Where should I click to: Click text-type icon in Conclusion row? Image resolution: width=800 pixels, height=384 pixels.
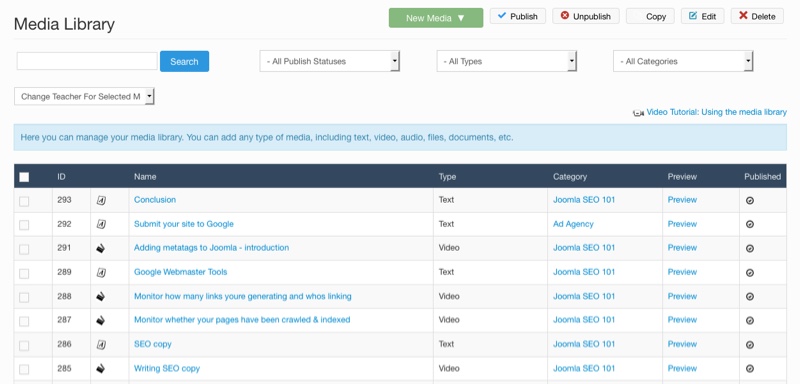point(101,200)
